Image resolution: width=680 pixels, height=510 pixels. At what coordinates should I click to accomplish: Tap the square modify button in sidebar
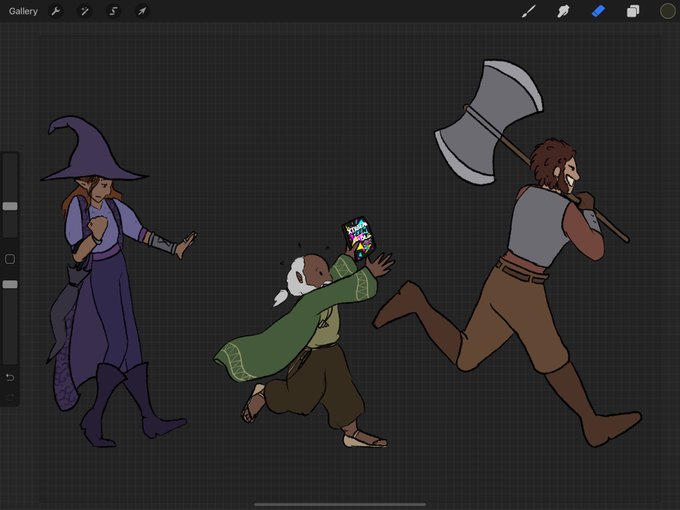coord(10,259)
